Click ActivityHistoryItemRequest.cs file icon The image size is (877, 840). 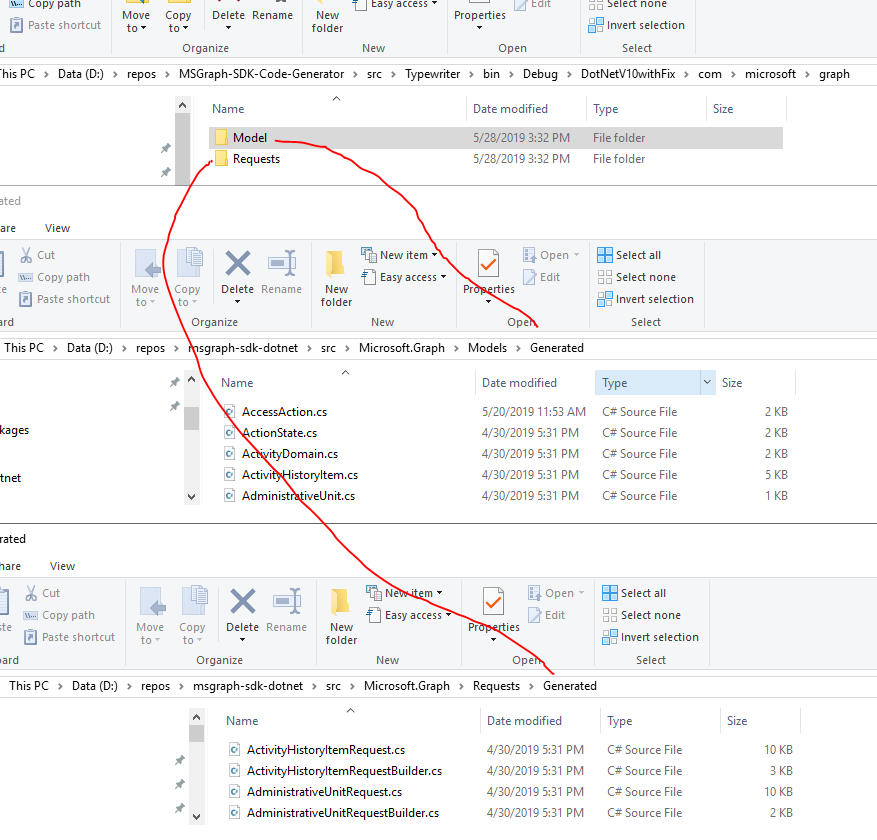pyautogui.click(x=234, y=749)
